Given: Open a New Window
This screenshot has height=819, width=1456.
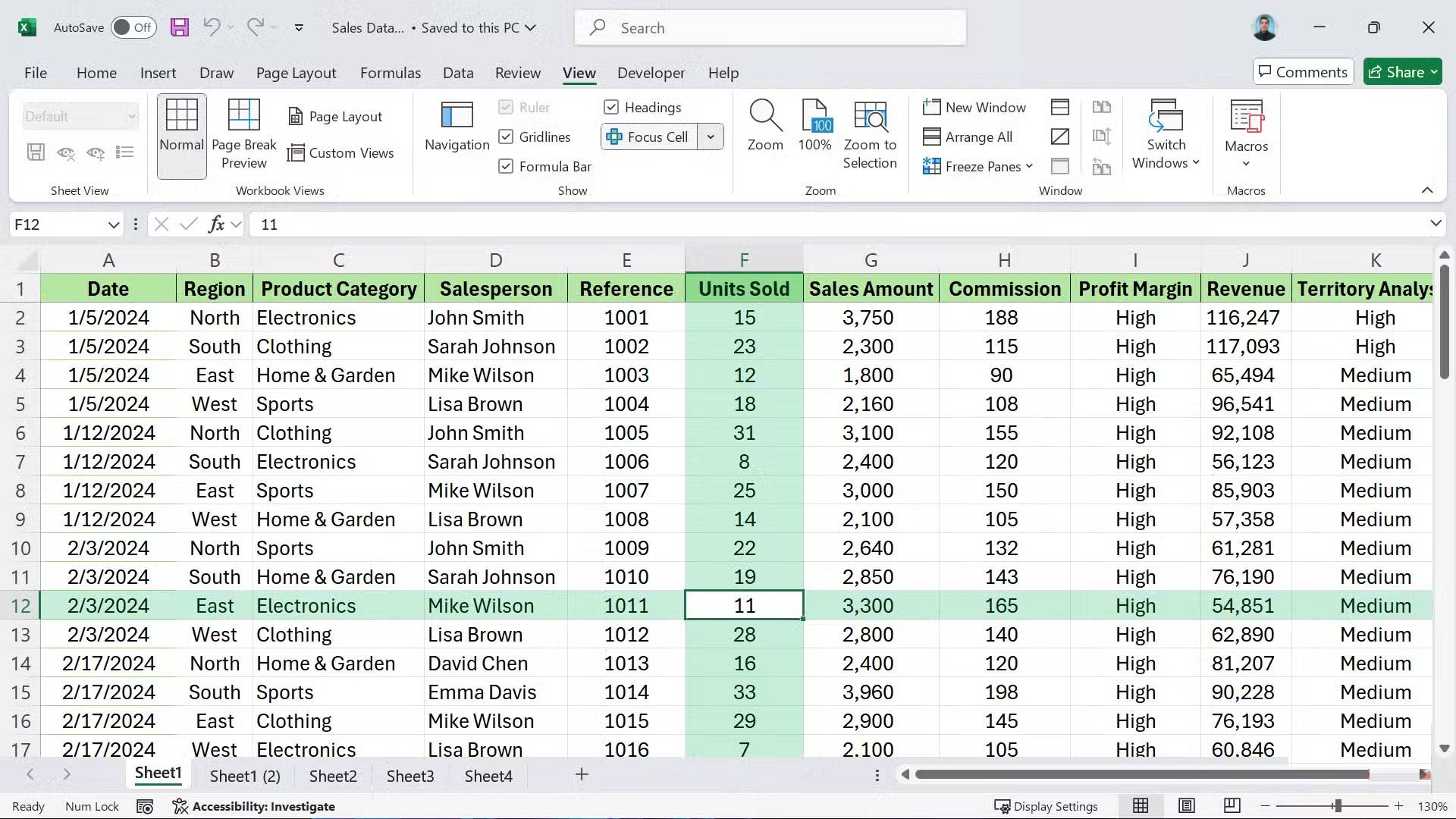Looking at the screenshot, I should click(975, 107).
